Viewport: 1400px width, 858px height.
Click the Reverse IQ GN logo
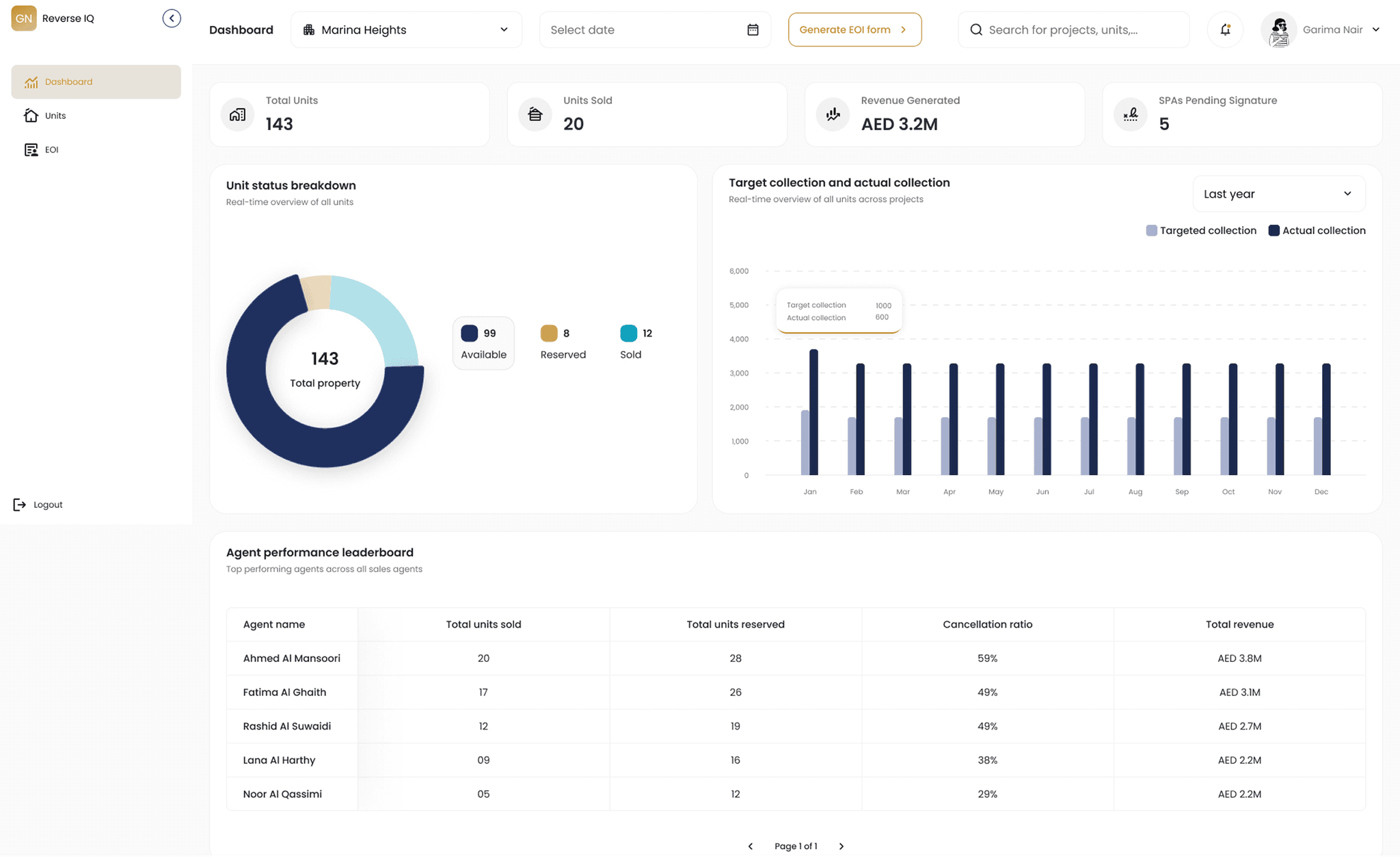(x=24, y=18)
